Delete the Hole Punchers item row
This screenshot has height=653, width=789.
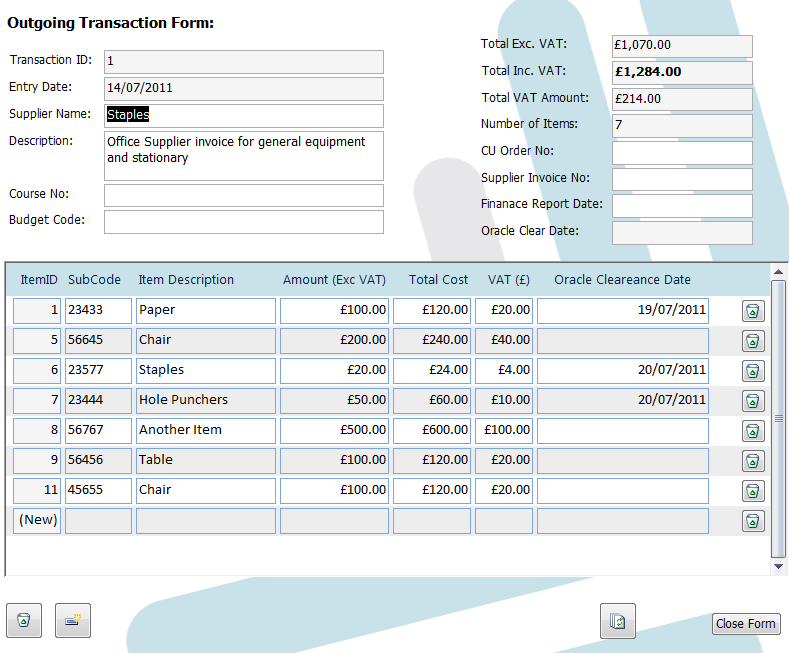[753, 401]
